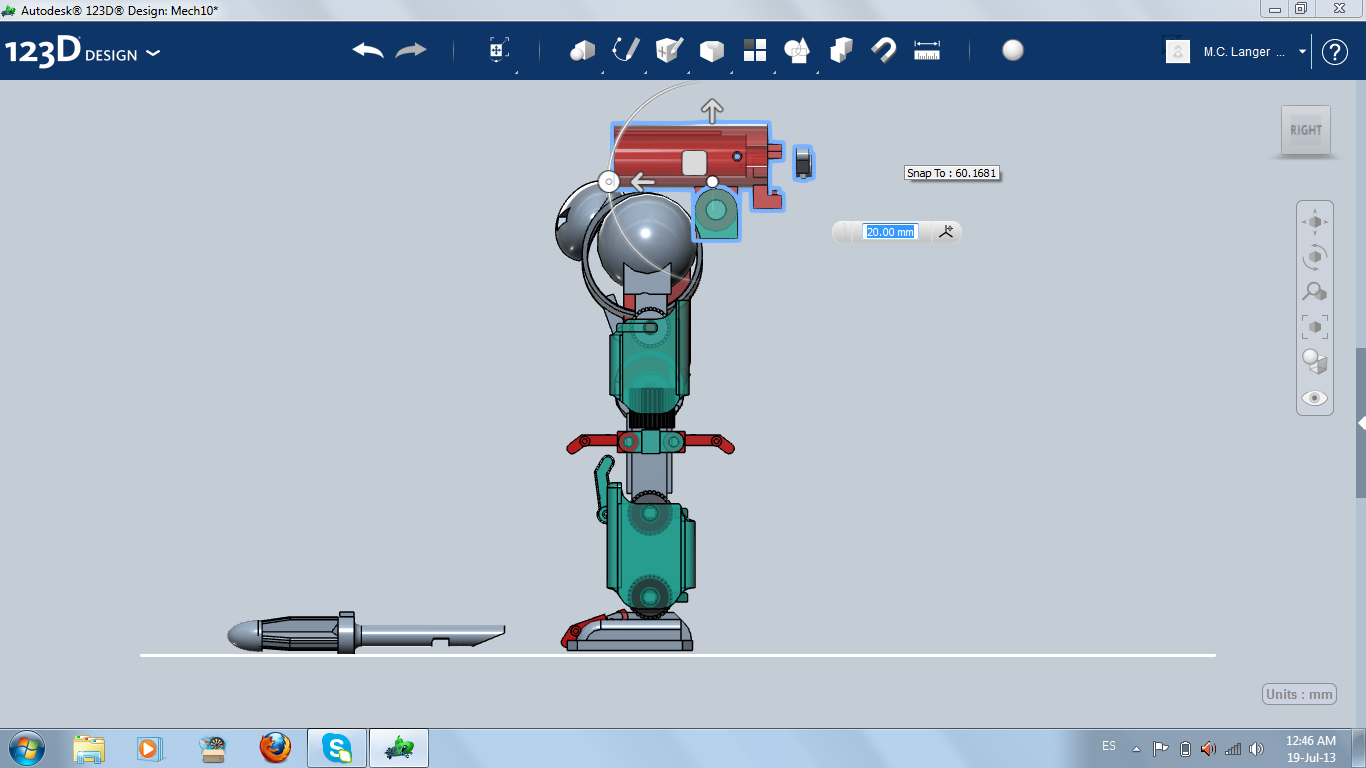Image resolution: width=1366 pixels, height=768 pixels.
Task: Open the Combine tool icon
Action: 841,50
